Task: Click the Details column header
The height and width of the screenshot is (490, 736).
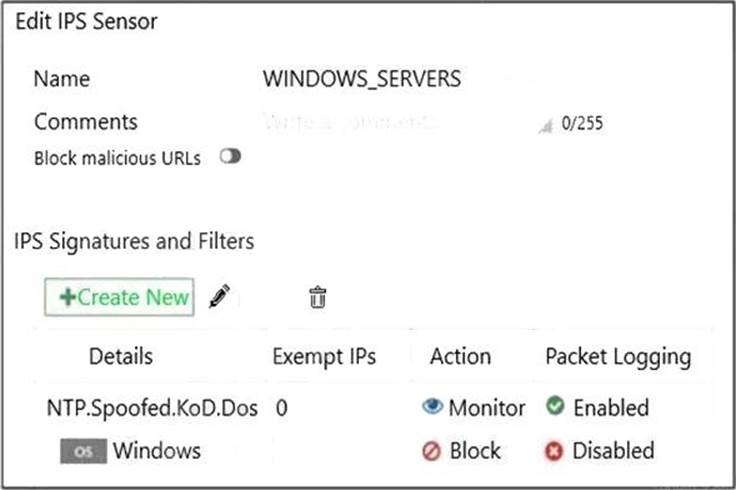Action: coord(121,357)
